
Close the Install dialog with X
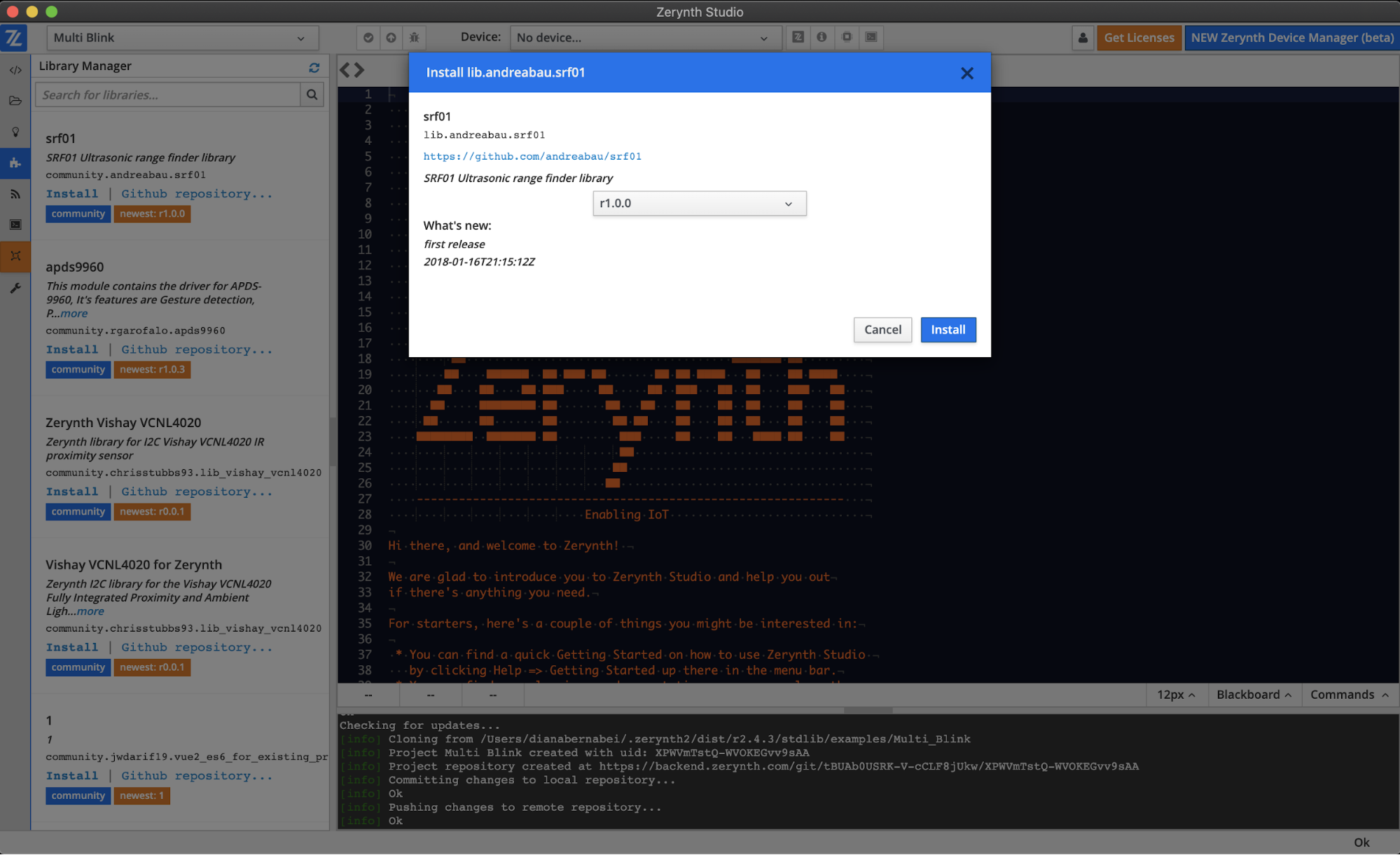tap(966, 73)
